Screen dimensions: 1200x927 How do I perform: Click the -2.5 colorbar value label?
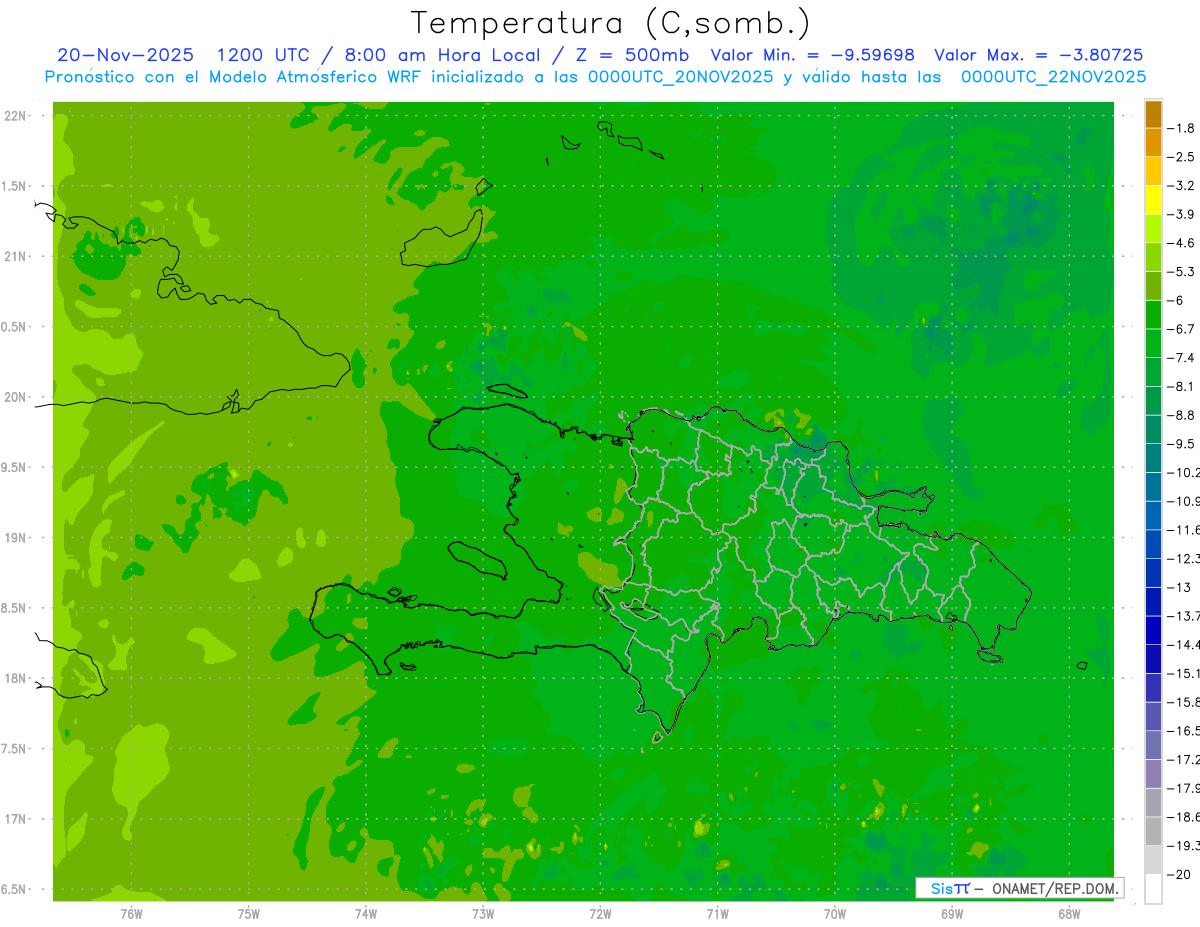point(1183,157)
